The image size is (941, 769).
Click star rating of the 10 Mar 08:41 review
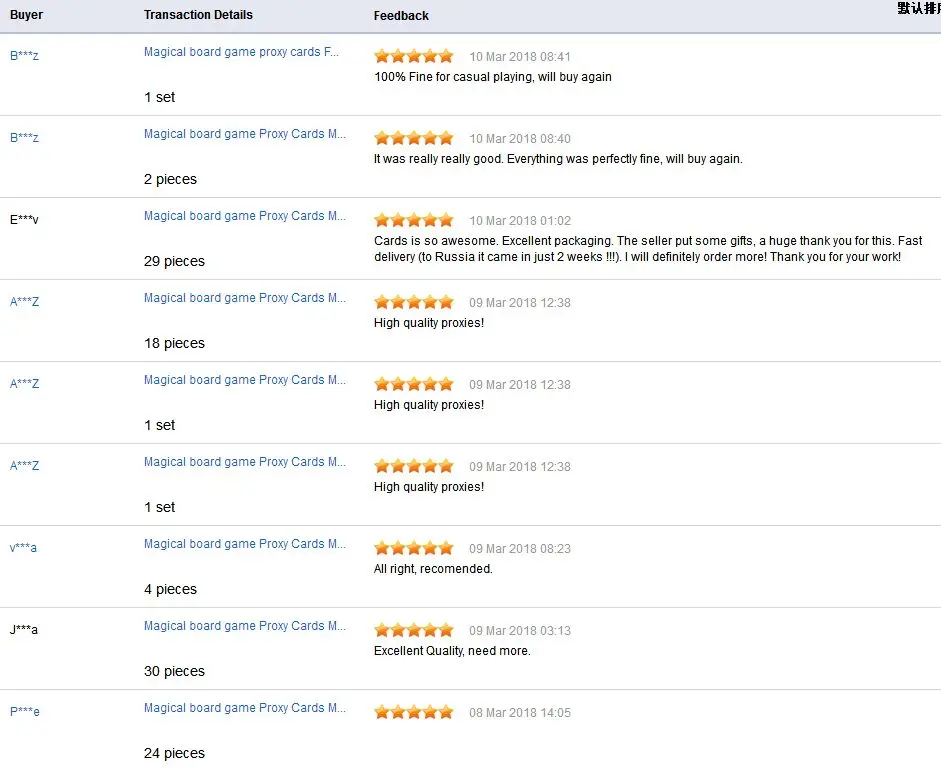tap(413, 56)
